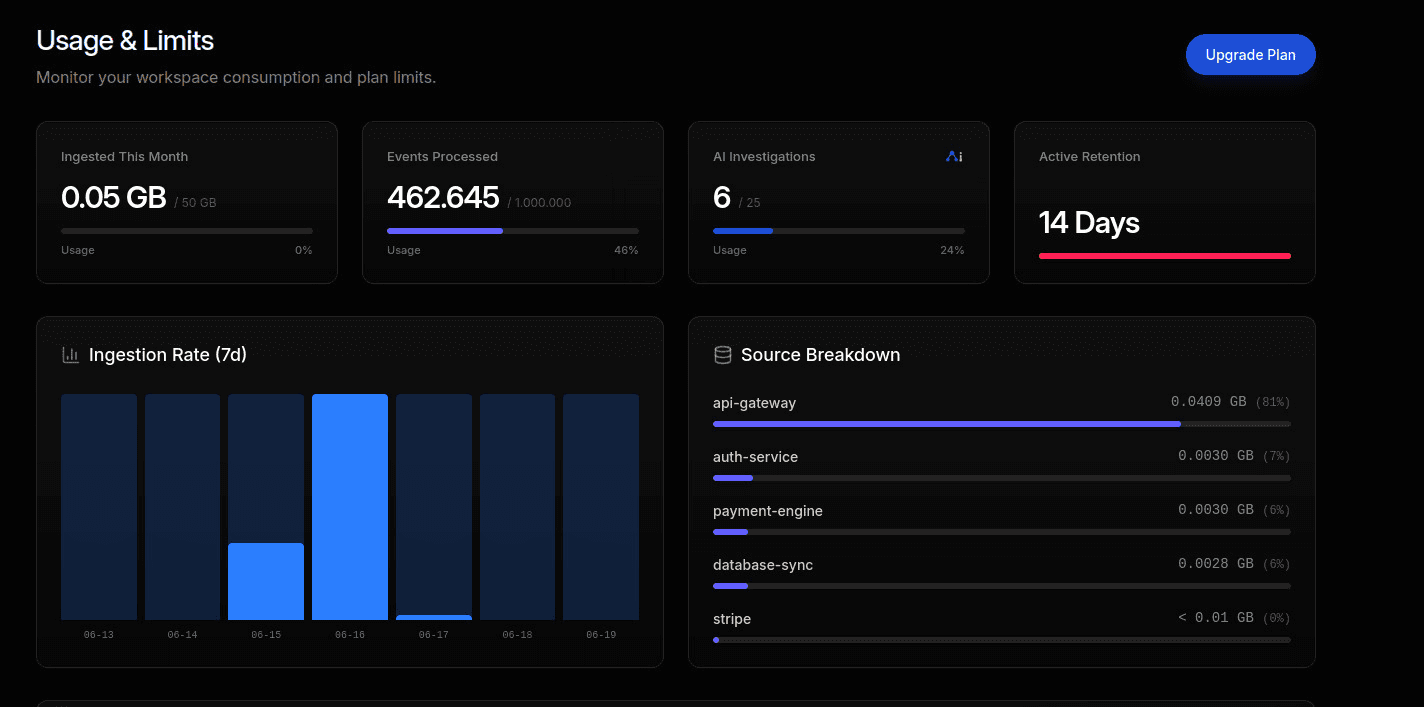Screen dimensions: 1424x707
Task: Select the tallest 06-16 ingestion bar
Action: tap(350, 507)
